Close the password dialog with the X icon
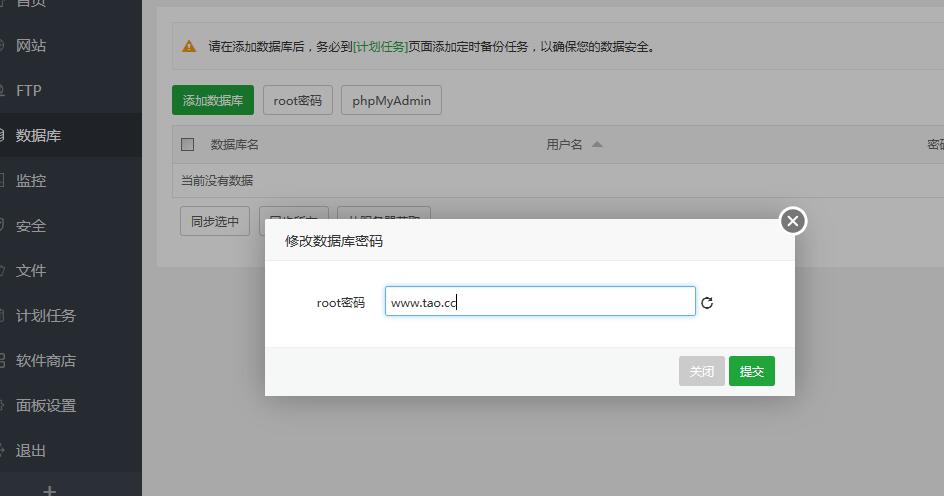The width and height of the screenshot is (944, 496). (793, 221)
